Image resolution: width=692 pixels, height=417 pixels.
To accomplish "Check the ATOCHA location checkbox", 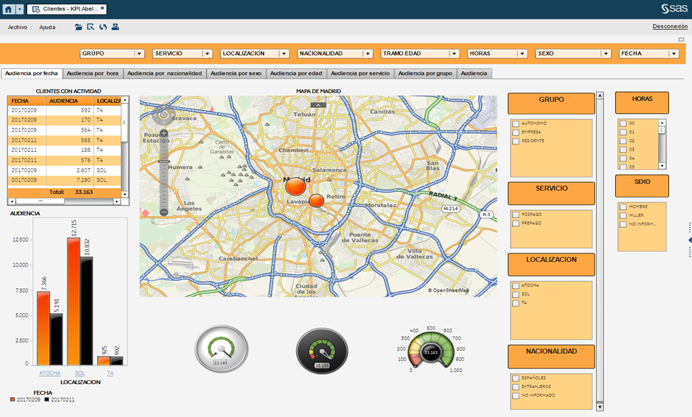I will [x=515, y=286].
